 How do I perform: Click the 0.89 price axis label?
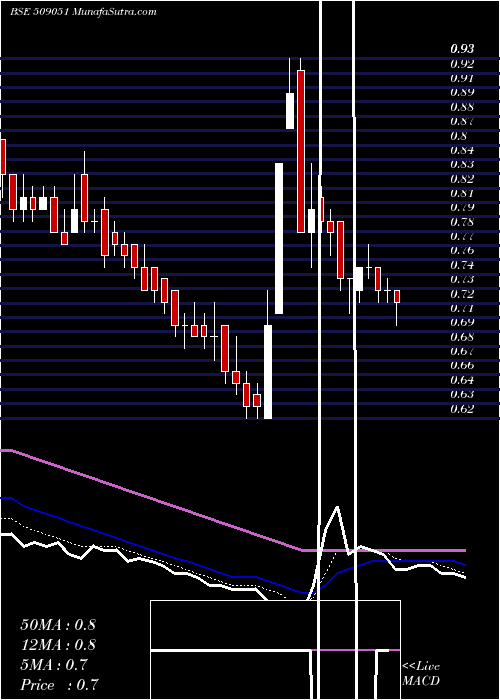pyautogui.click(x=462, y=92)
